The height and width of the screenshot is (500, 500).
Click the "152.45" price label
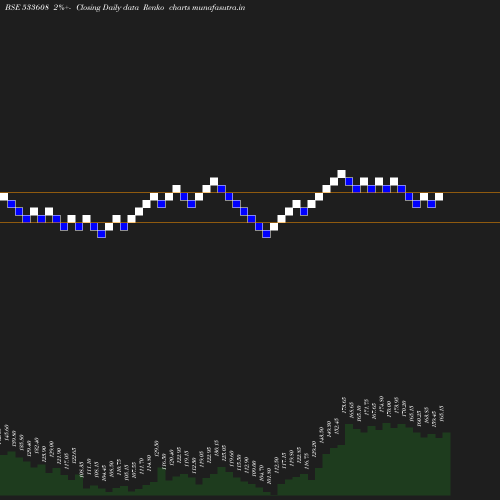click(337, 426)
